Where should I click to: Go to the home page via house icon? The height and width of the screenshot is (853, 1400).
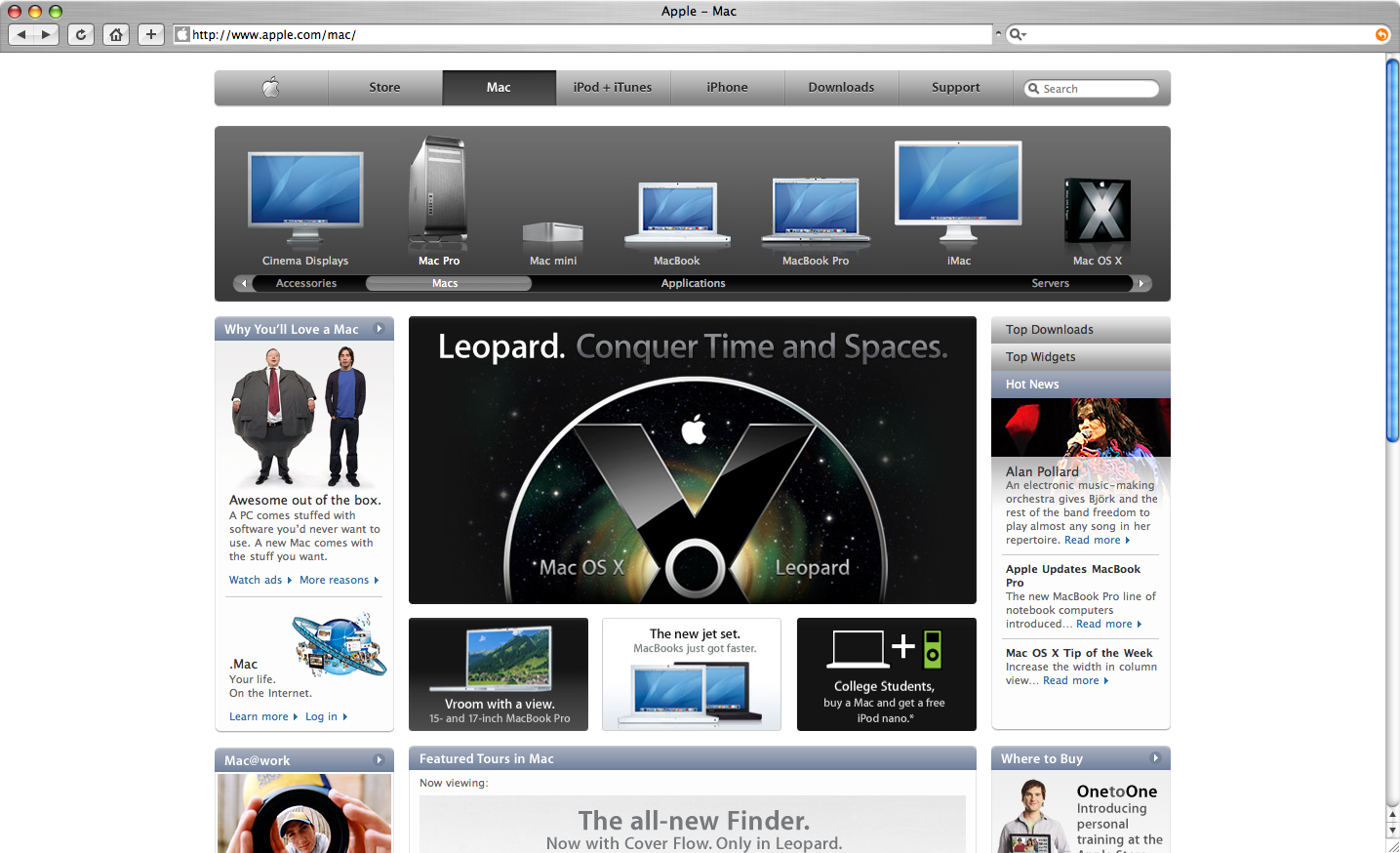tap(116, 34)
